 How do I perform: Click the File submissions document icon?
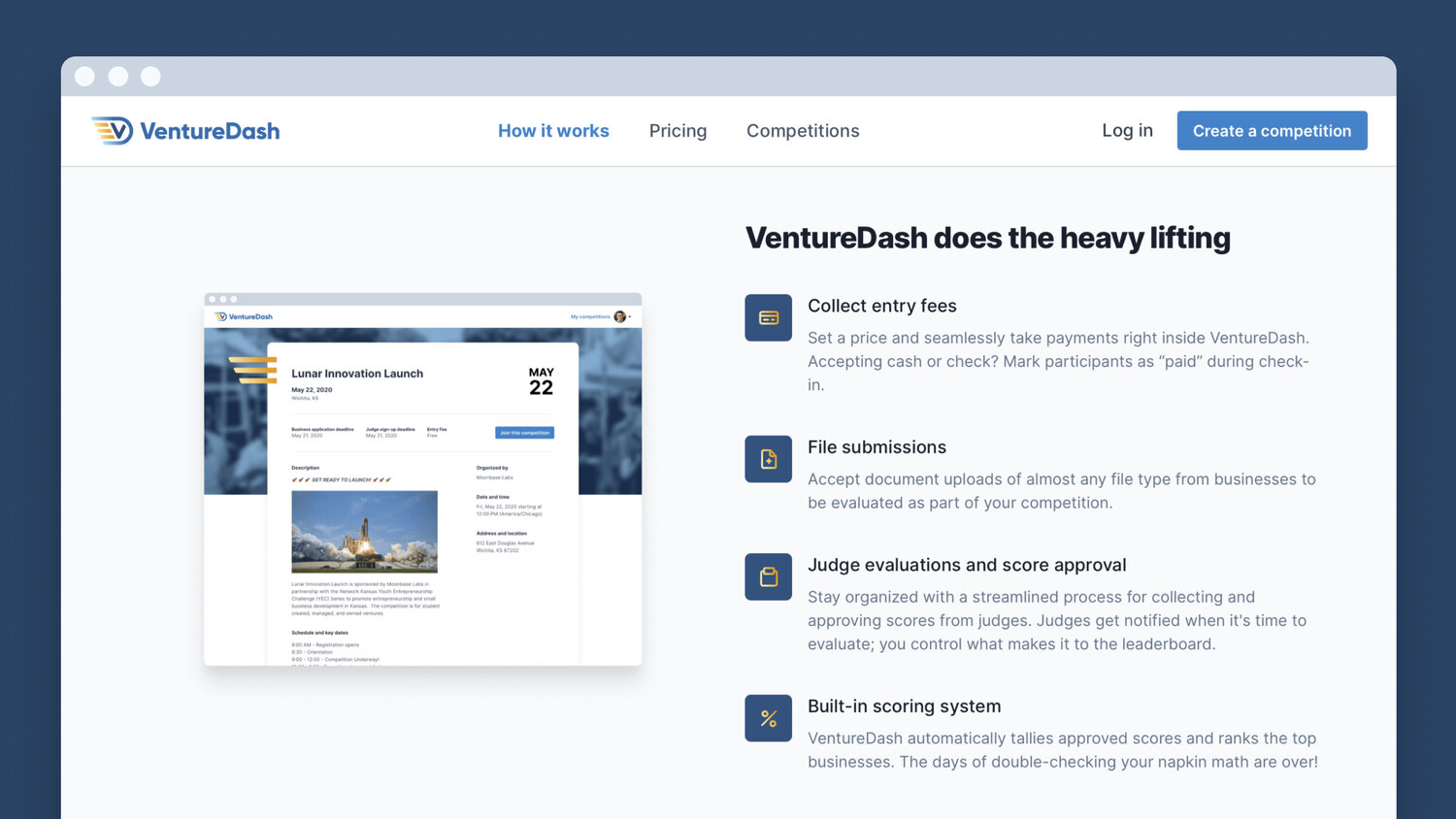[x=768, y=459]
